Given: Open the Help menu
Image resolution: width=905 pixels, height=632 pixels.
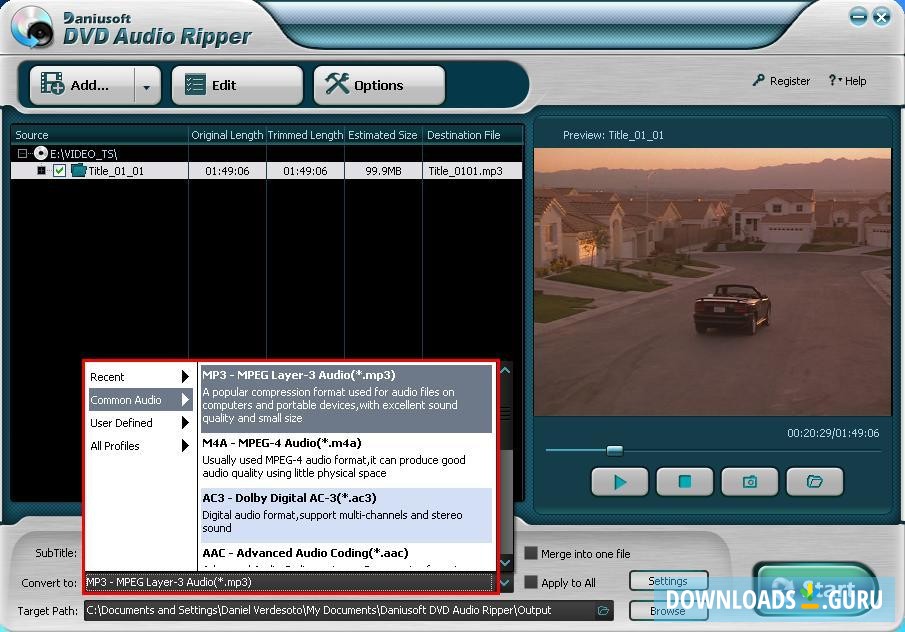Looking at the screenshot, I should pyautogui.click(x=847, y=81).
